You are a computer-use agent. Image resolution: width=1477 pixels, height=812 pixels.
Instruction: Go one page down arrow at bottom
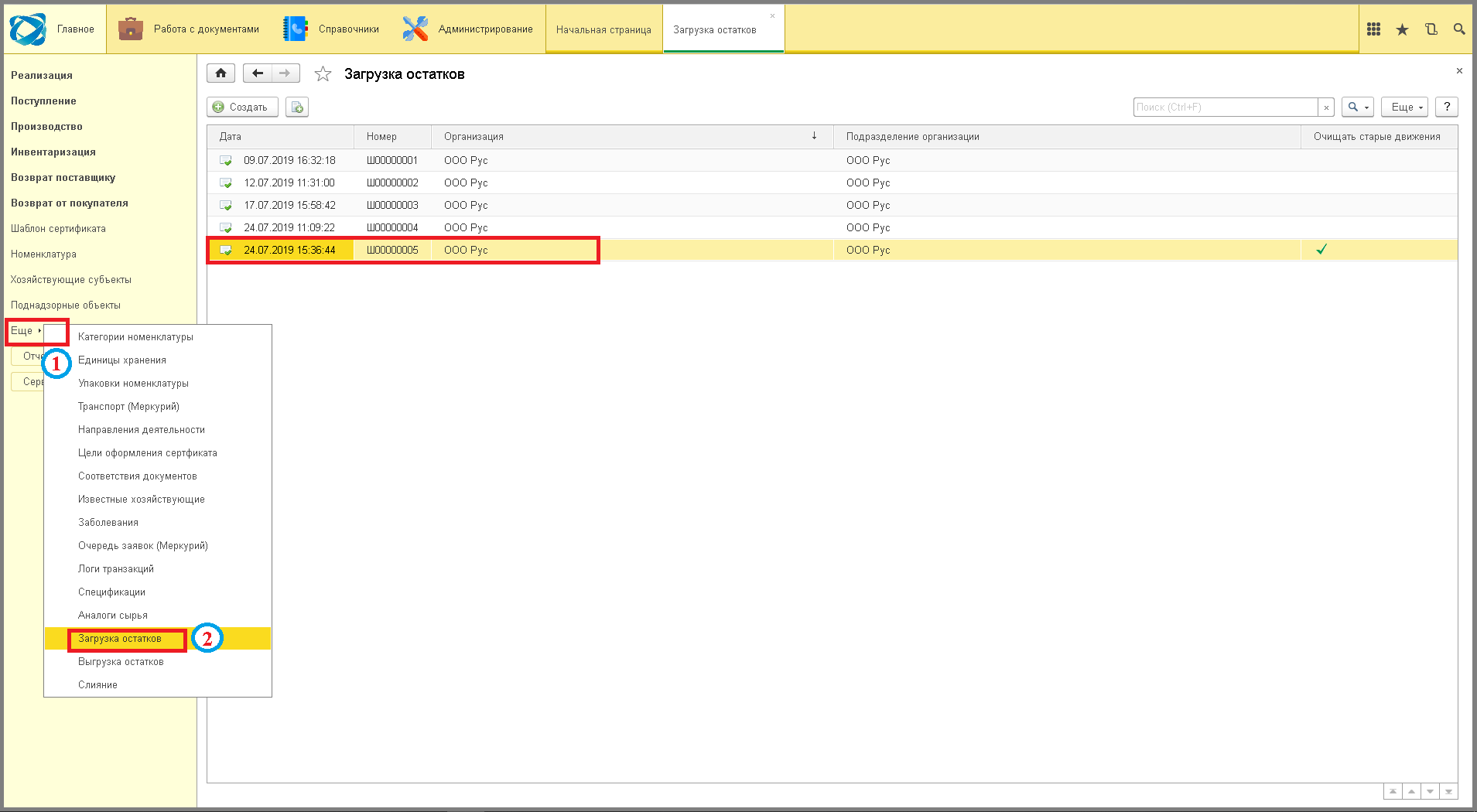point(1430,791)
